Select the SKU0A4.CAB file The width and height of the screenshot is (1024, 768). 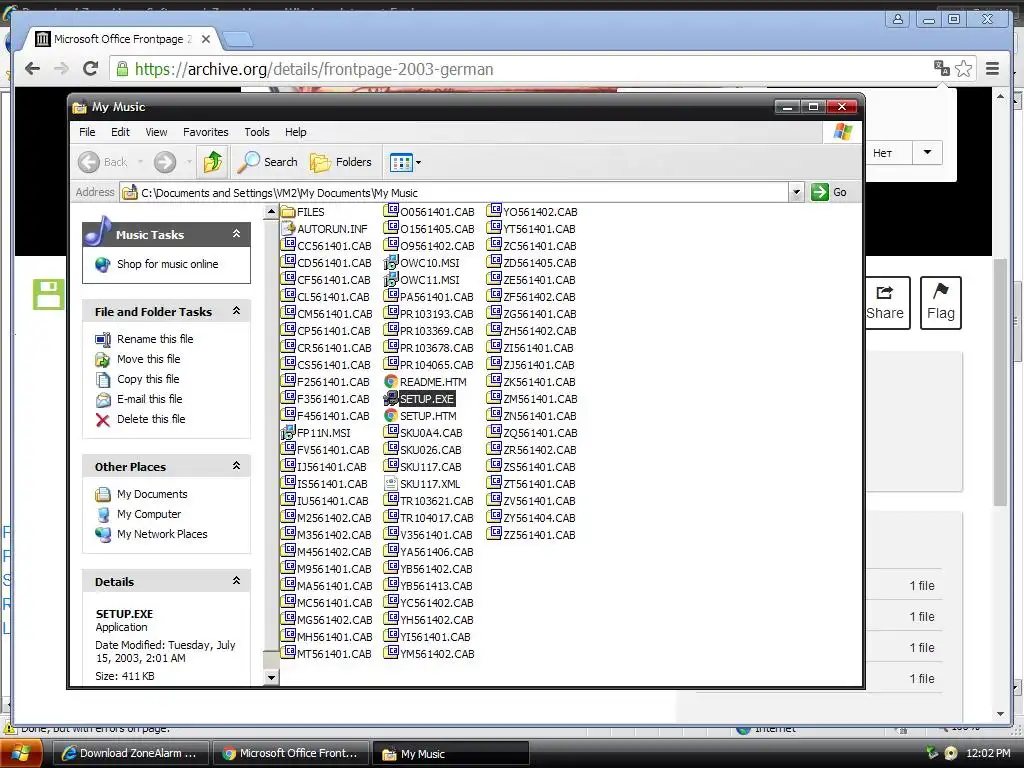[423, 433]
